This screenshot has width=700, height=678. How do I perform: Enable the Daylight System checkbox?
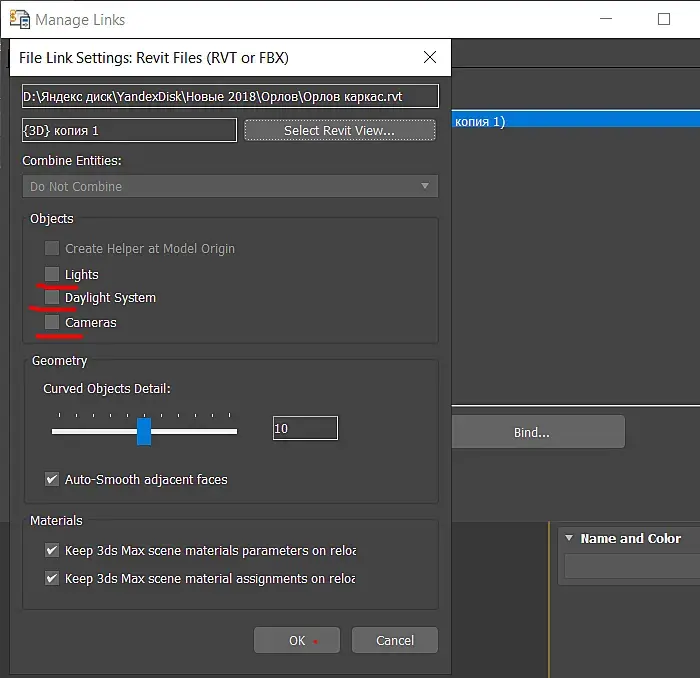52,297
